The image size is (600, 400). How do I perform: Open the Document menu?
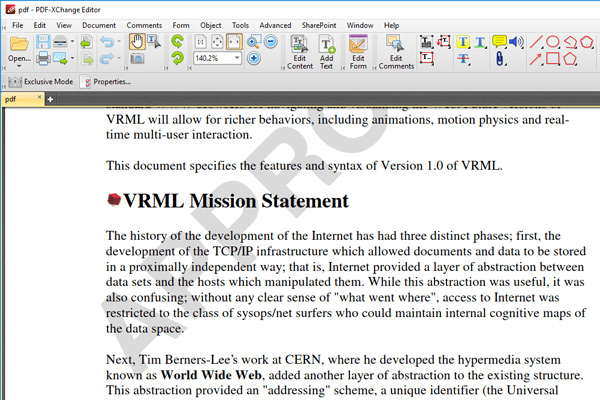tap(99, 25)
